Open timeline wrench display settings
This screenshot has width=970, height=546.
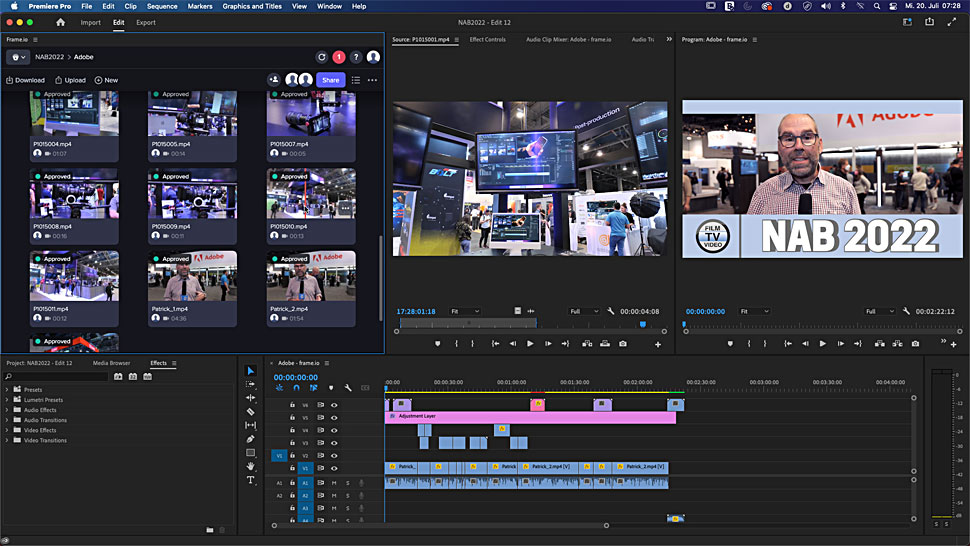point(348,388)
